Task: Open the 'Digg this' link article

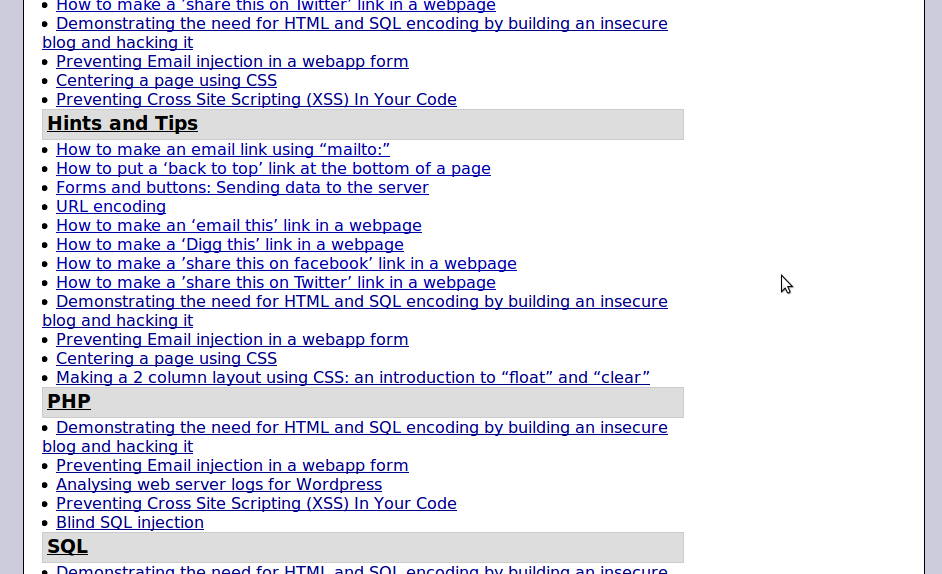Action: point(230,245)
